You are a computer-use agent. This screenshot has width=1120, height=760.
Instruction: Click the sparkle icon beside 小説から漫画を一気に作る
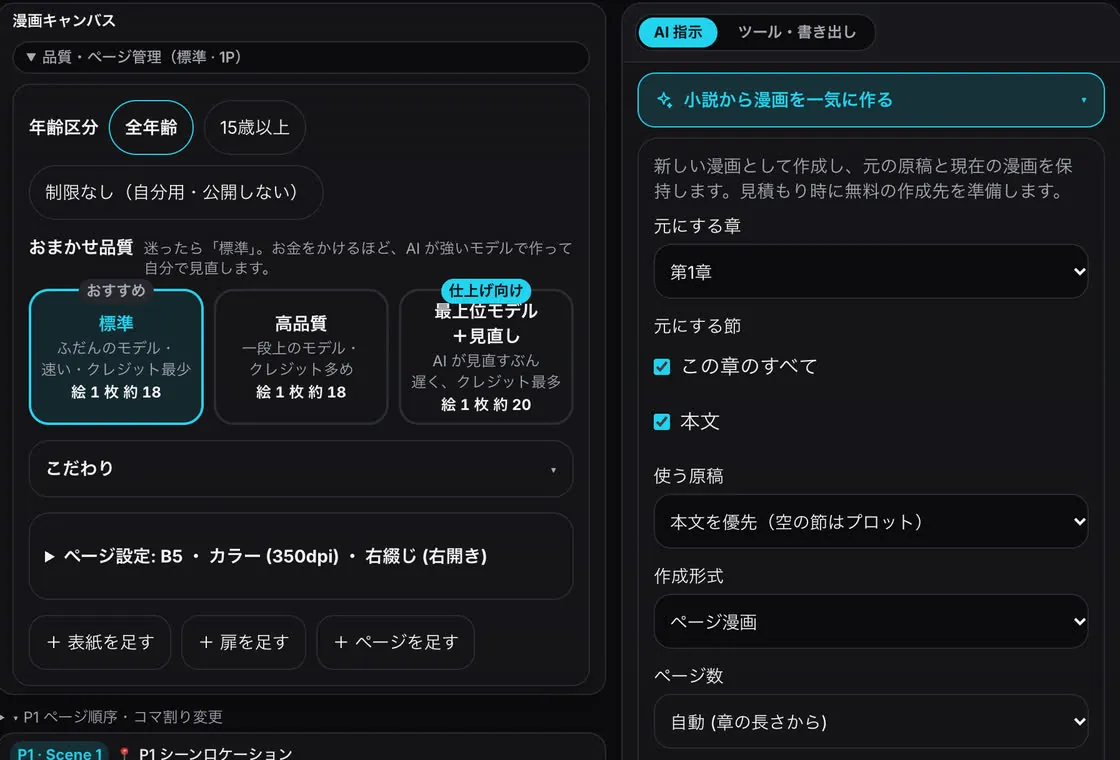[x=664, y=100]
